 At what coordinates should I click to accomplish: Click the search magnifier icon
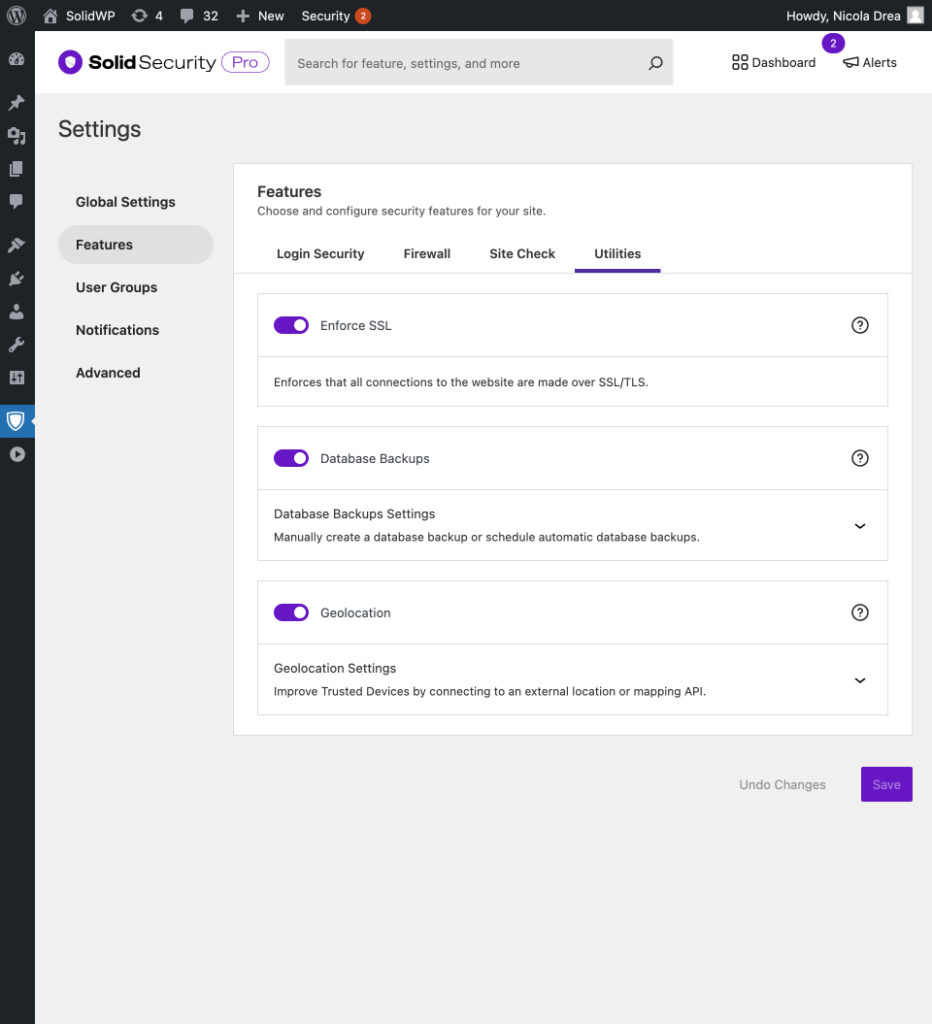pos(655,63)
